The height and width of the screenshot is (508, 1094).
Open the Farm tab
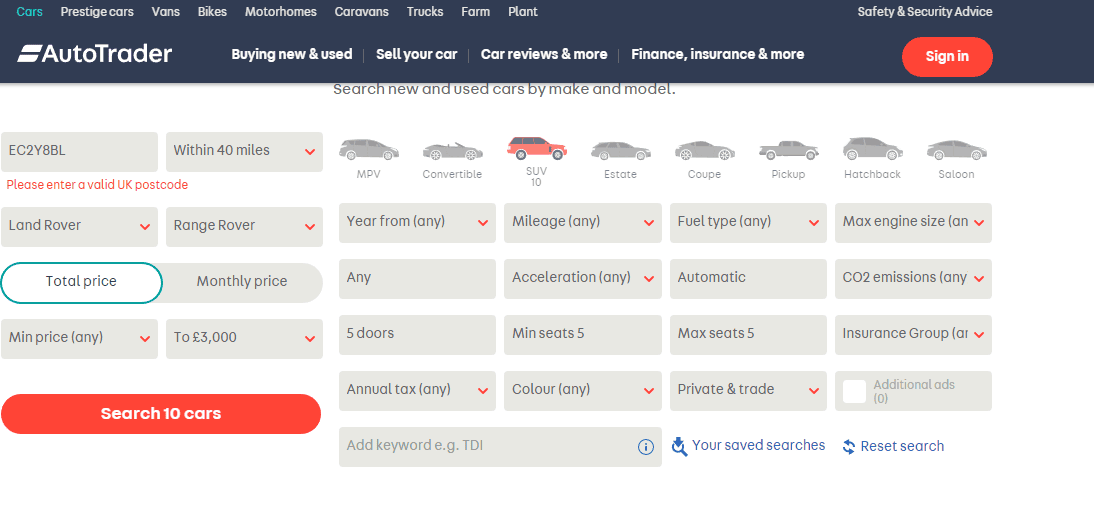pyautogui.click(x=476, y=12)
